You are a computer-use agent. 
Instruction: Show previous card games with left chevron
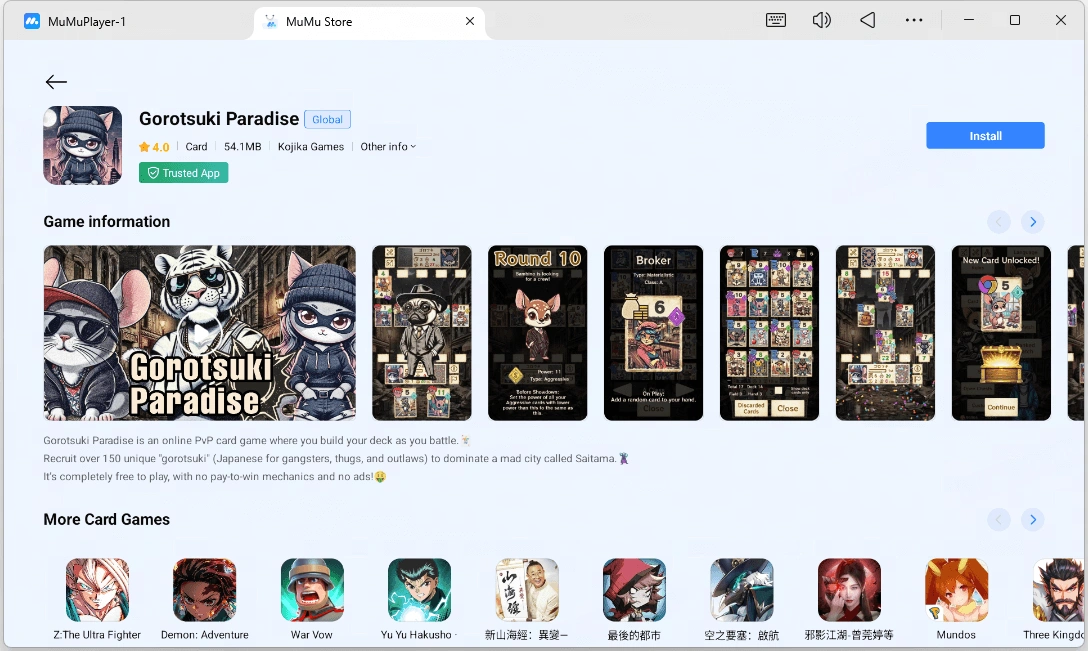coord(998,519)
